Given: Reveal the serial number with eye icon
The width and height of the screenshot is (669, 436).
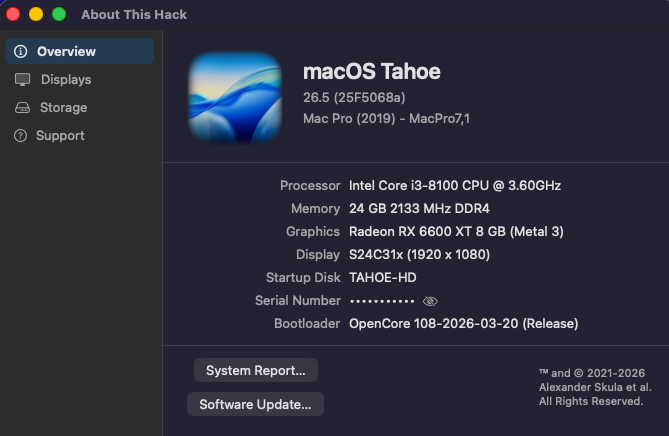Looking at the screenshot, I should (431, 301).
